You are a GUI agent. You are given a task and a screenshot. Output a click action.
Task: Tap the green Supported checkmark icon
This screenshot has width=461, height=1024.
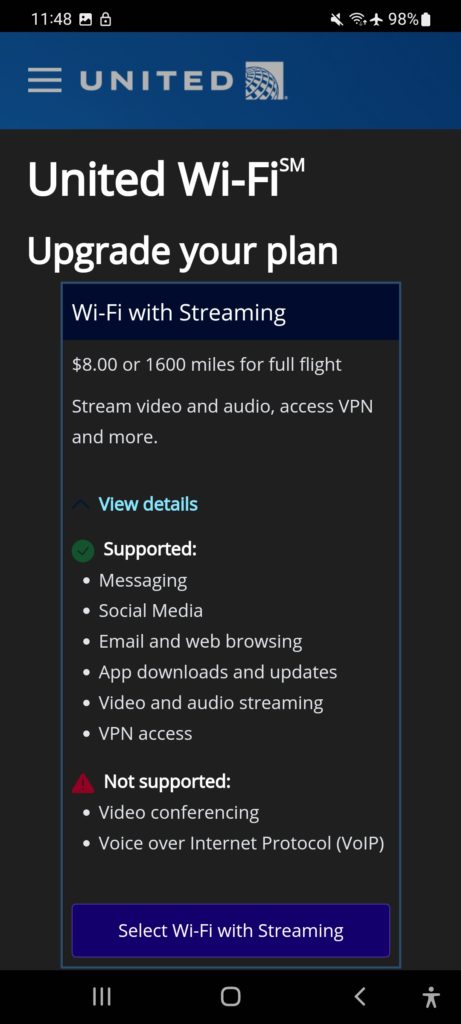click(x=83, y=550)
